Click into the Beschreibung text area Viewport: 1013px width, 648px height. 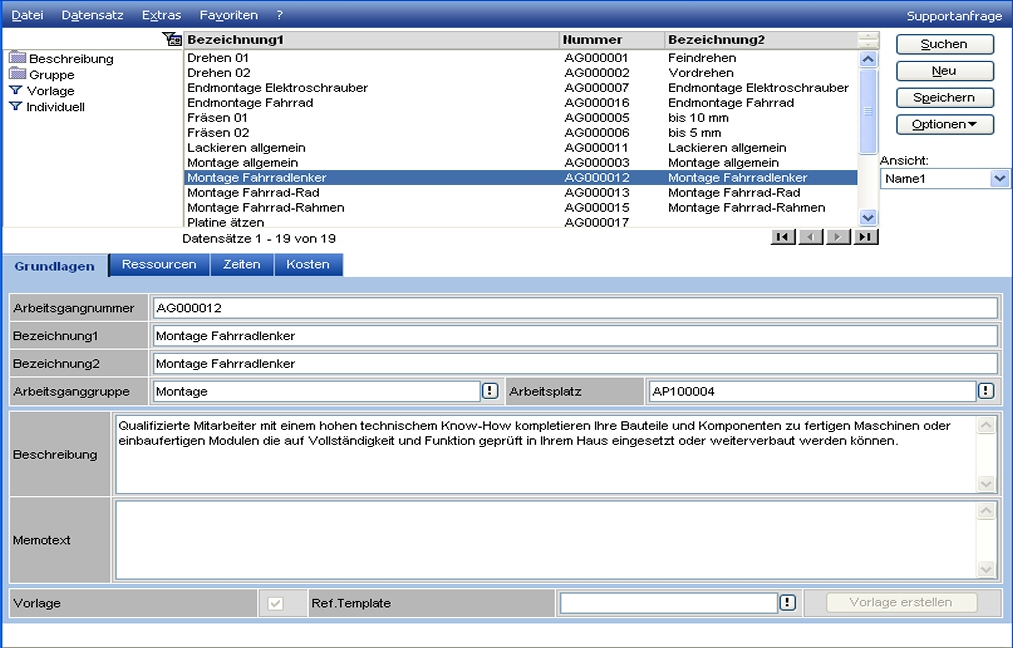tap(546, 454)
